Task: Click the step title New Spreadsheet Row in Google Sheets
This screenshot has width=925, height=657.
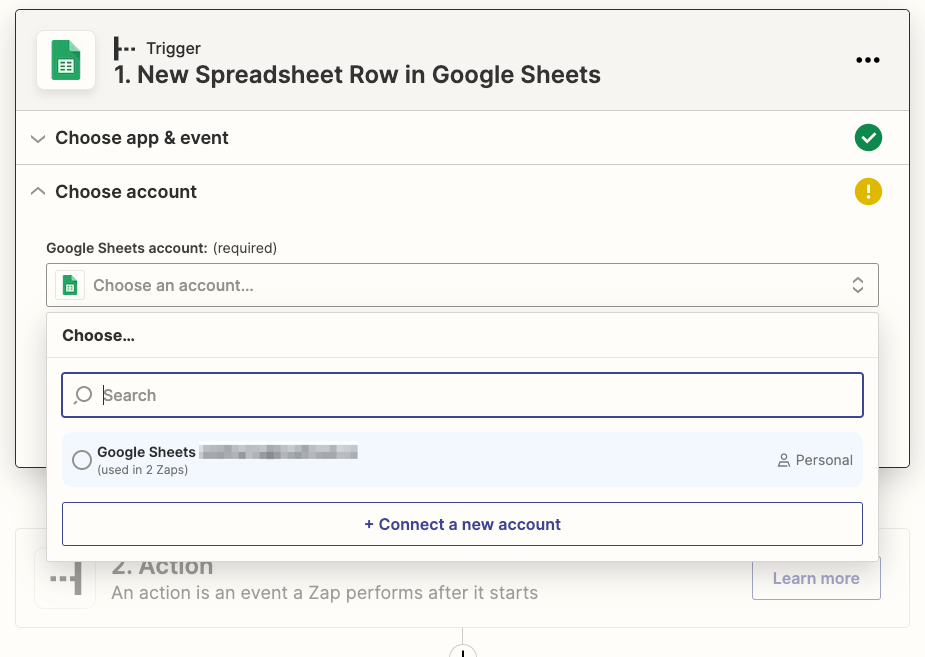Action: click(x=357, y=75)
